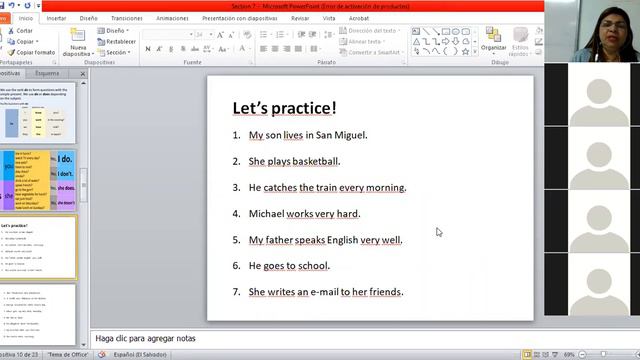Open the Acrobat ribbon tab

[359, 18]
